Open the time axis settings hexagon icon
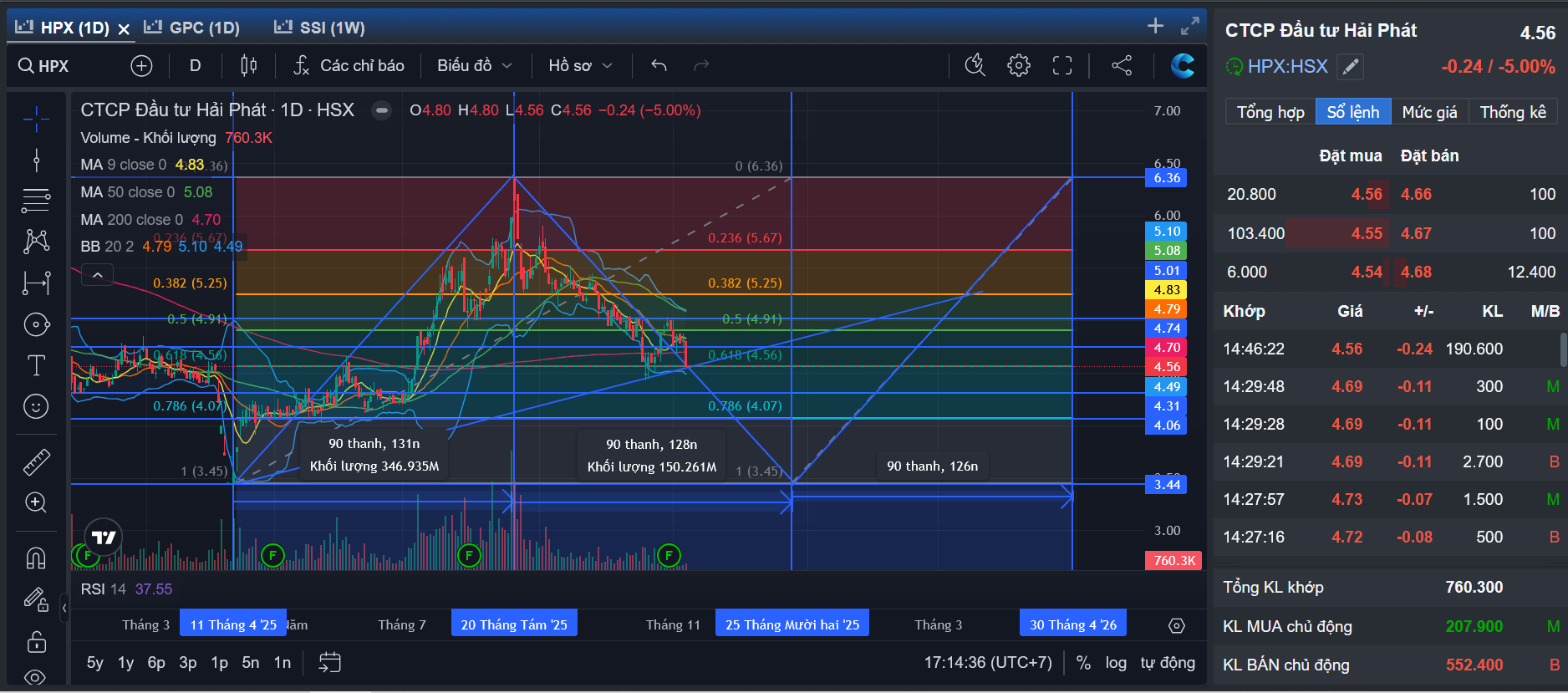 [1177, 625]
